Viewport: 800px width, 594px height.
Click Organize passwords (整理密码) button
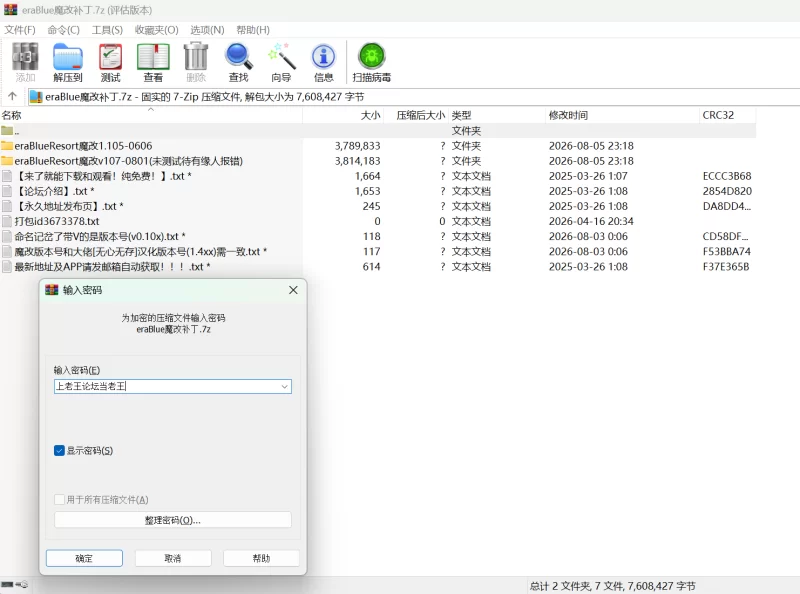pyautogui.click(x=173, y=520)
